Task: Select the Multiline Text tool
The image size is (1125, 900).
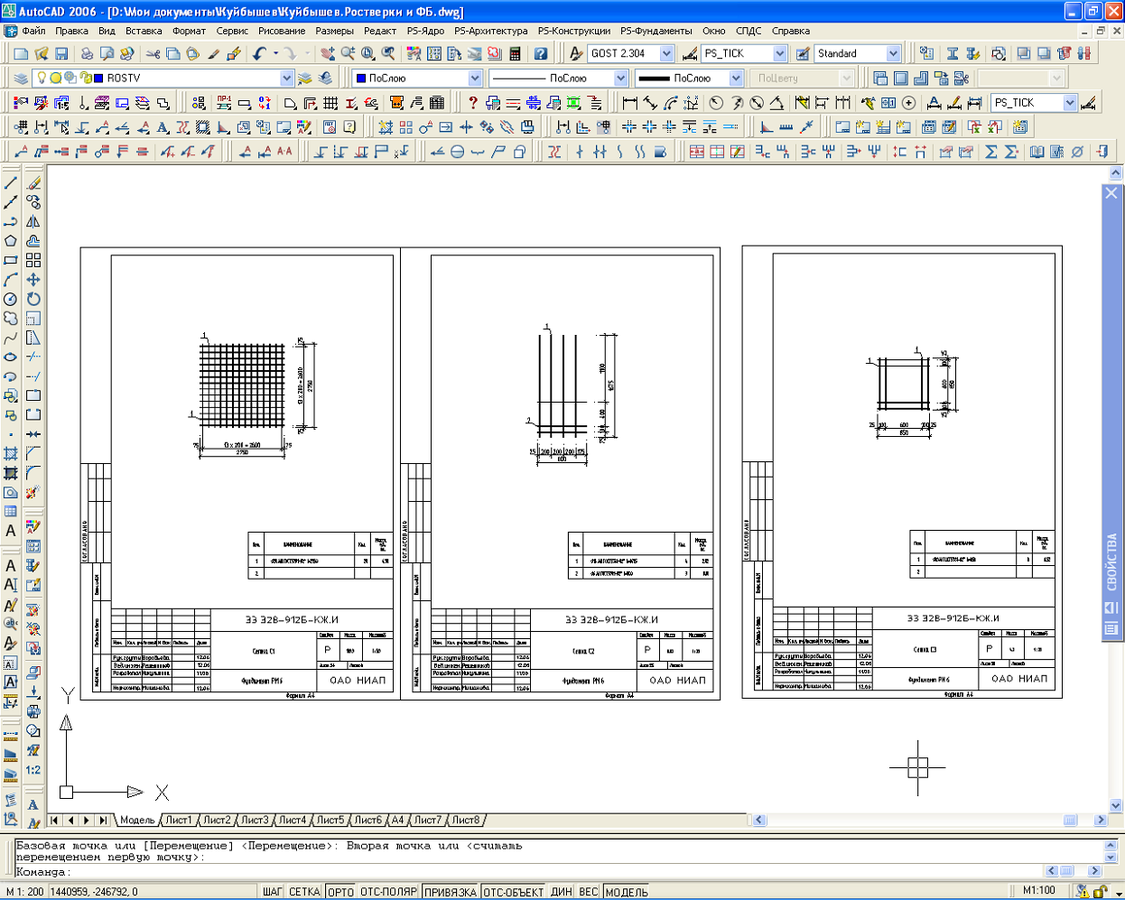Action: (x=11, y=531)
